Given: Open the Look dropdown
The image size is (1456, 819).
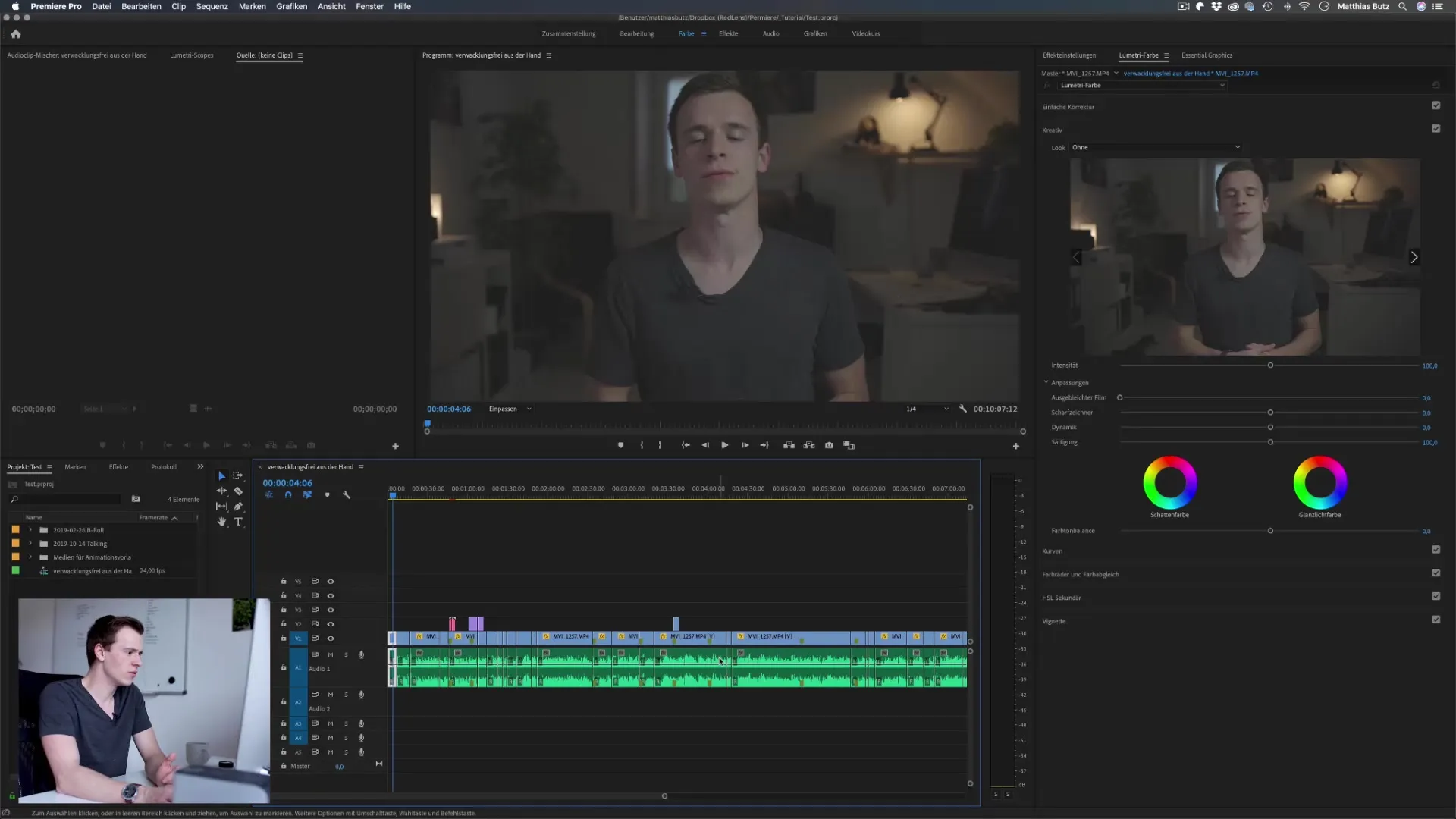Looking at the screenshot, I should 1156,147.
